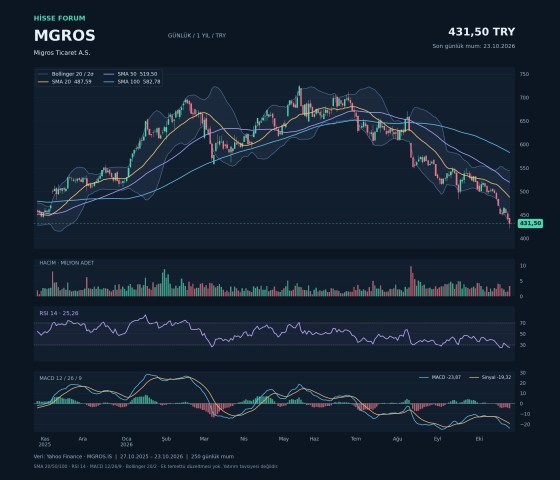Click the Tem month label
Image resolution: width=560 pixels, height=480 pixels.
[x=356, y=439]
